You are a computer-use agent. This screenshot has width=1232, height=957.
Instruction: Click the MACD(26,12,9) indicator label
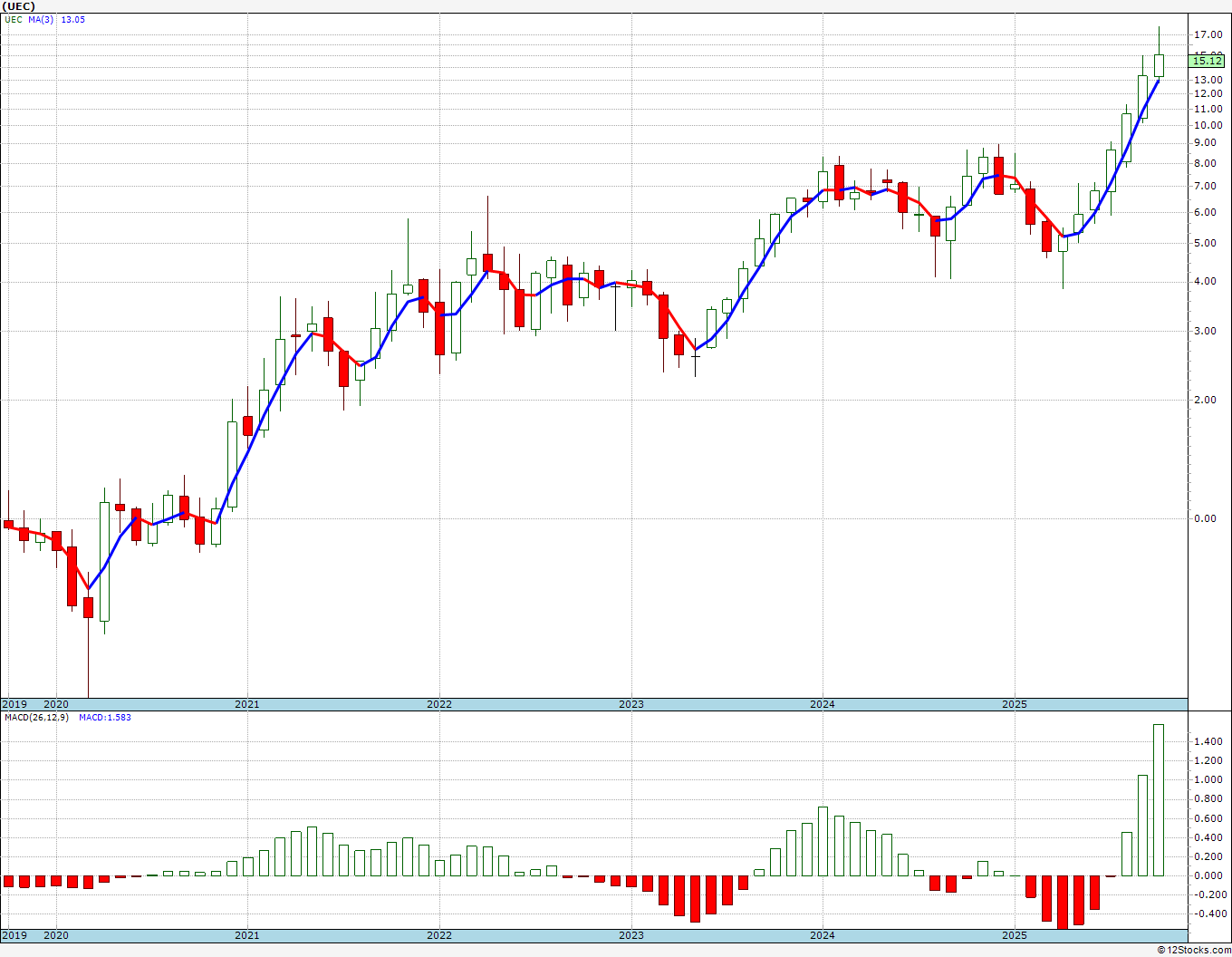(36, 718)
